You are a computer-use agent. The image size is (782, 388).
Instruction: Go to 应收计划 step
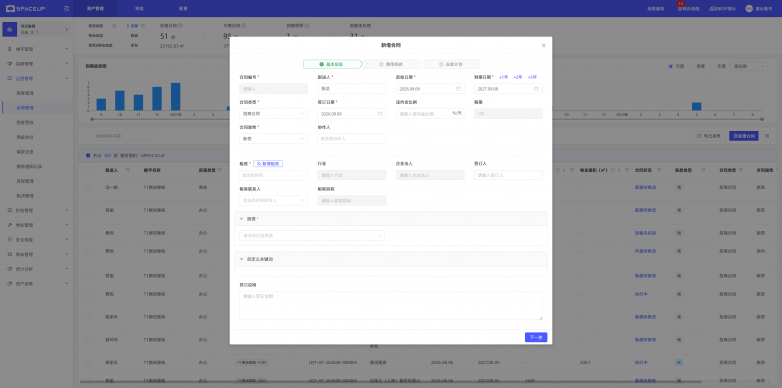point(451,64)
